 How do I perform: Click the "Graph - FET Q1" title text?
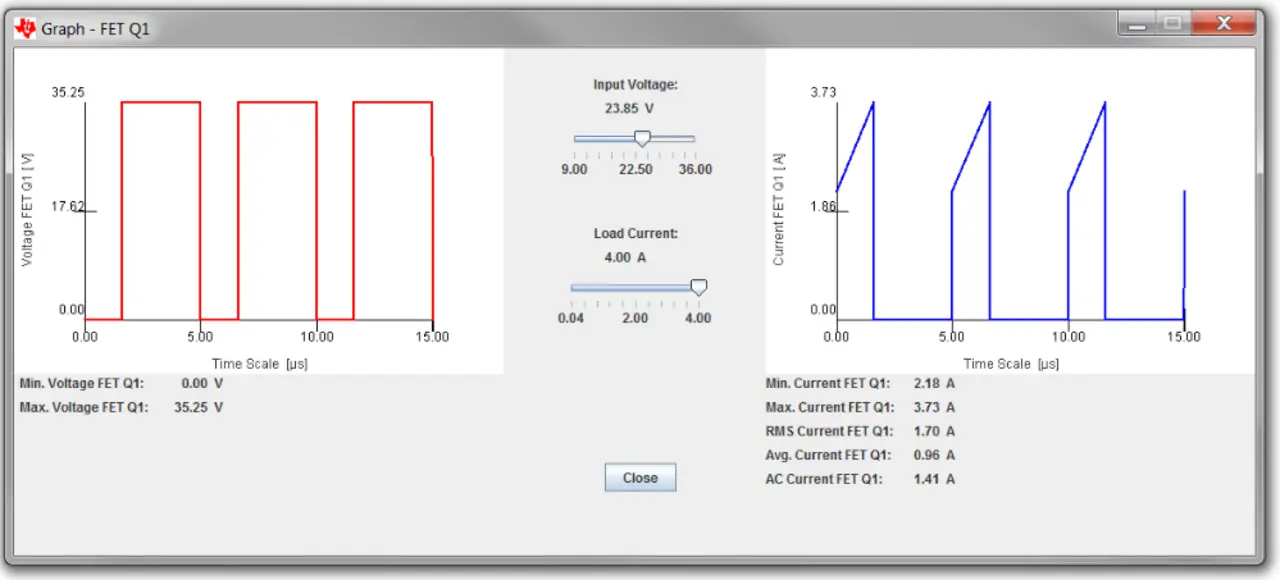click(95, 29)
